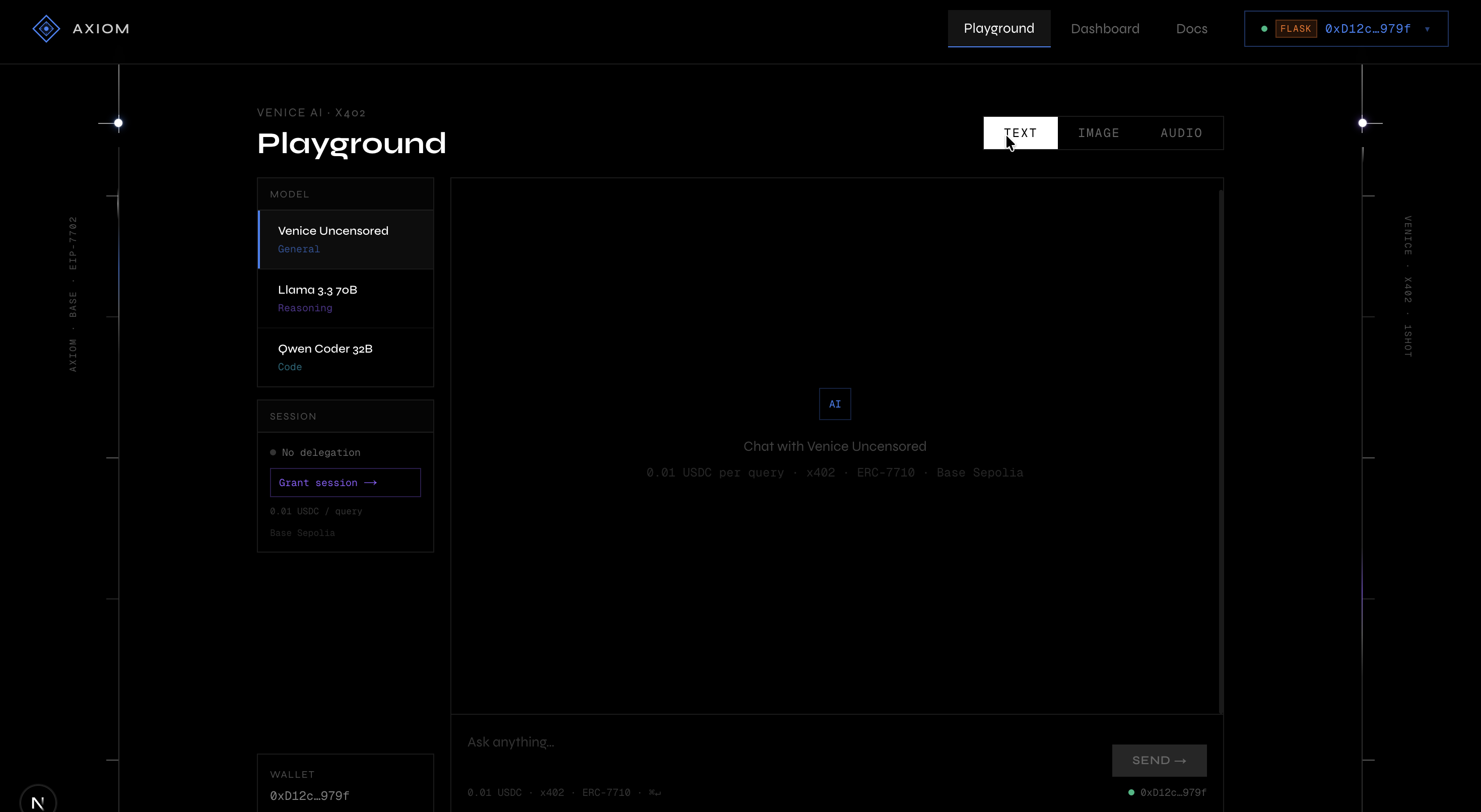
Task: Switch to AUDIO mode
Action: (x=1181, y=133)
